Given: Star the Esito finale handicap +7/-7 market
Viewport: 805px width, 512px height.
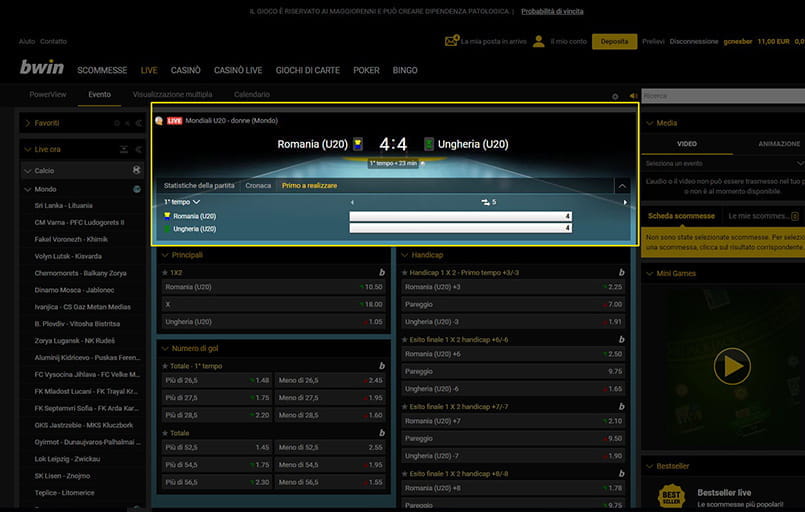Looking at the screenshot, I should (405, 407).
